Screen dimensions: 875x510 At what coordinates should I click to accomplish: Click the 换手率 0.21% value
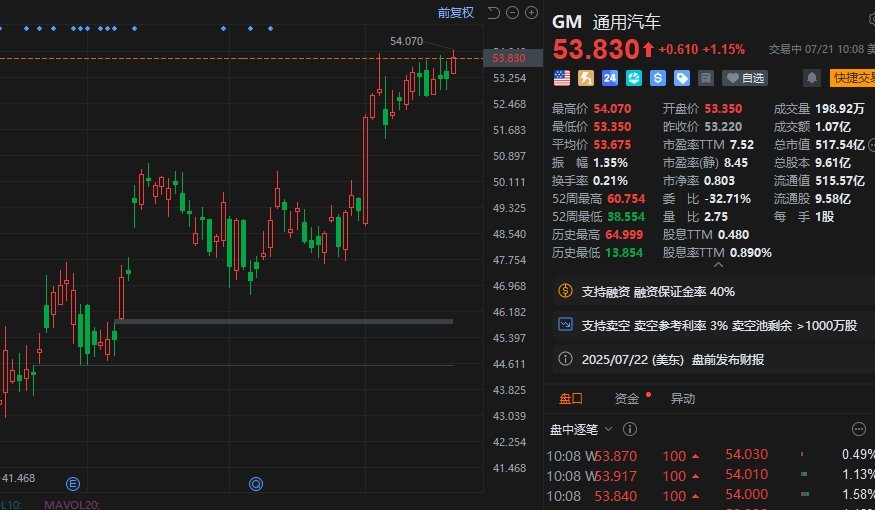tap(610, 181)
